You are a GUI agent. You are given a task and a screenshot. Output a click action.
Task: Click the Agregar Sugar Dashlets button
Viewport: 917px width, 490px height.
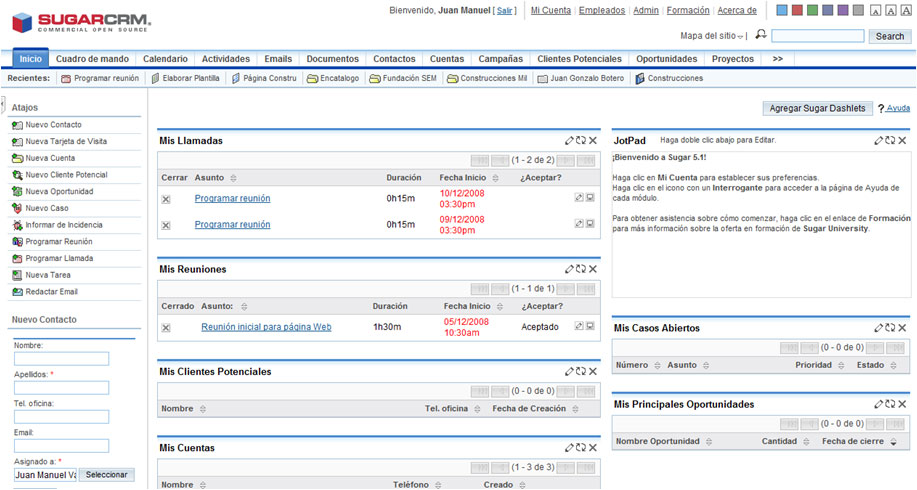(817, 108)
